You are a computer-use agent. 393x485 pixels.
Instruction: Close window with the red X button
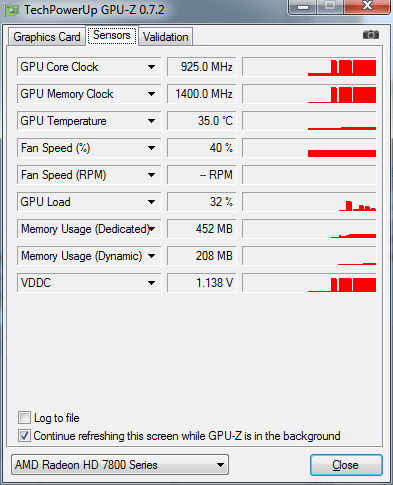click(367, 6)
